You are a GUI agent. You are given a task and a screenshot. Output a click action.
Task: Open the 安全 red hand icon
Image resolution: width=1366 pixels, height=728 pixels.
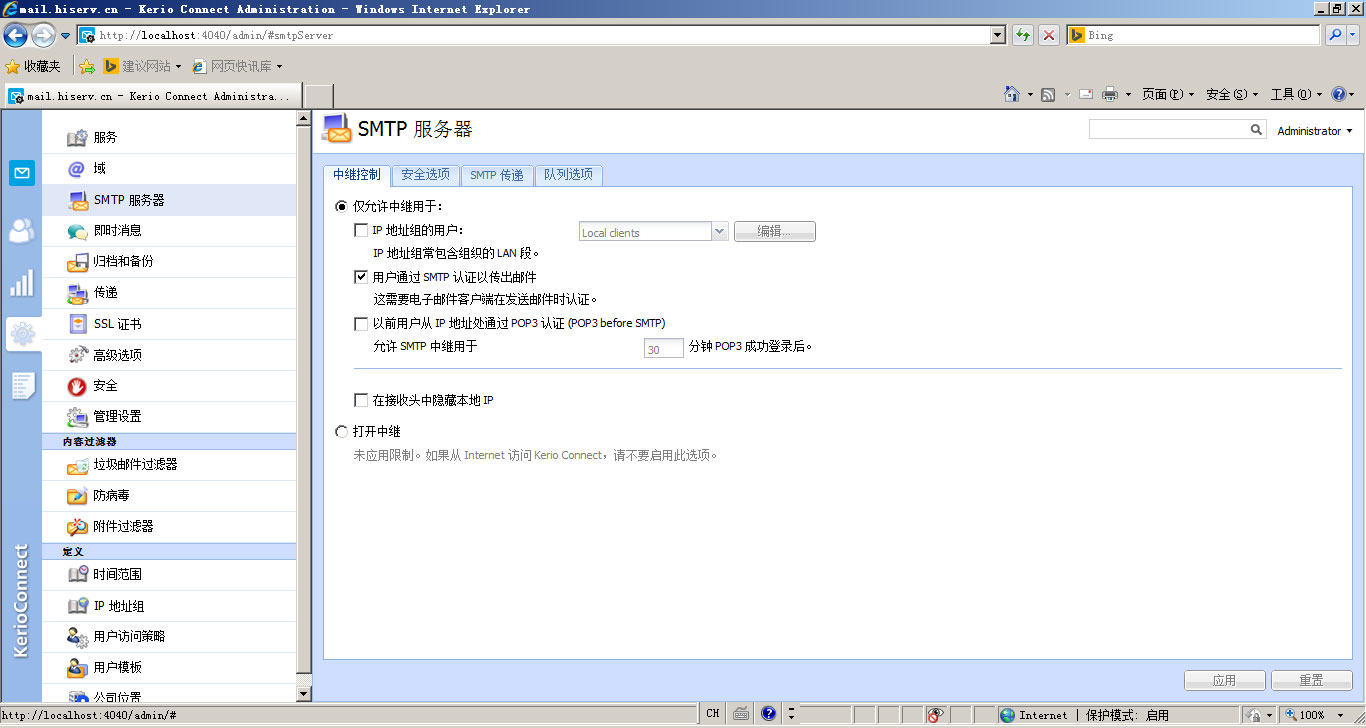[x=77, y=386]
